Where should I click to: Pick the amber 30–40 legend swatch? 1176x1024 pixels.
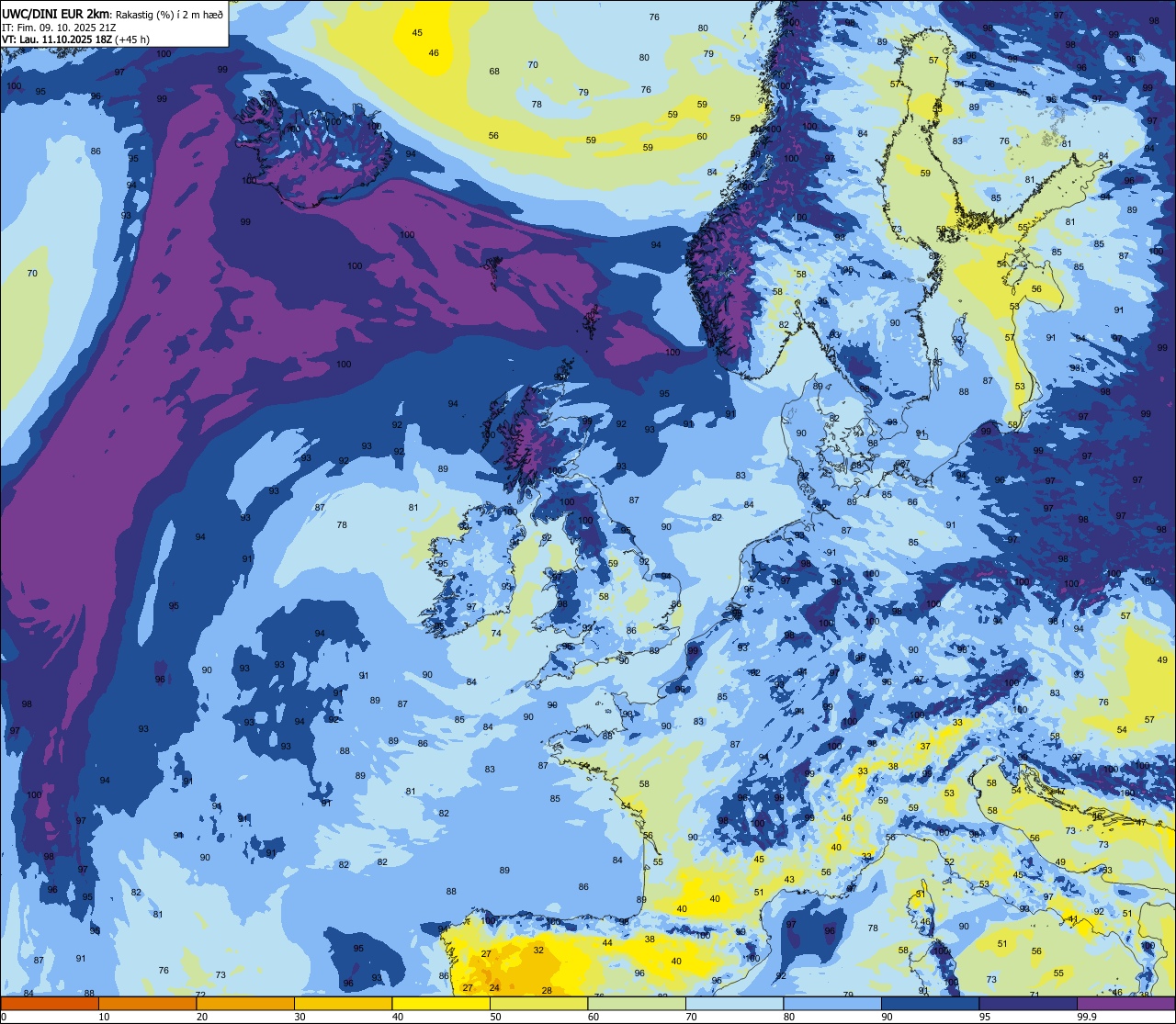(343, 1003)
